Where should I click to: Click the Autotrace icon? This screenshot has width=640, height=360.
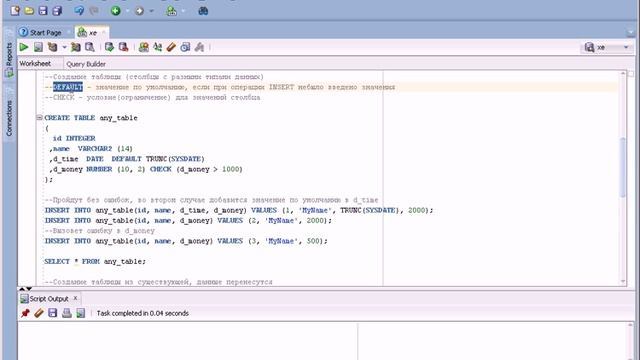(x=76, y=47)
